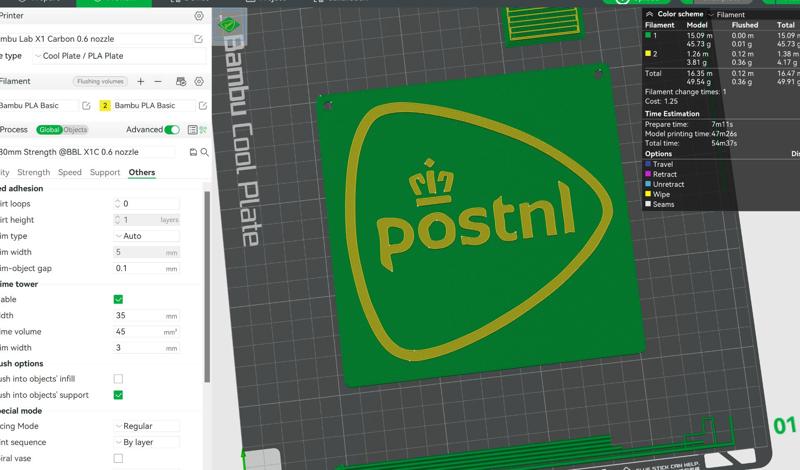Switch process scope to Objects
Image resolution: width=800 pixels, height=470 pixels.
(75, 130)
